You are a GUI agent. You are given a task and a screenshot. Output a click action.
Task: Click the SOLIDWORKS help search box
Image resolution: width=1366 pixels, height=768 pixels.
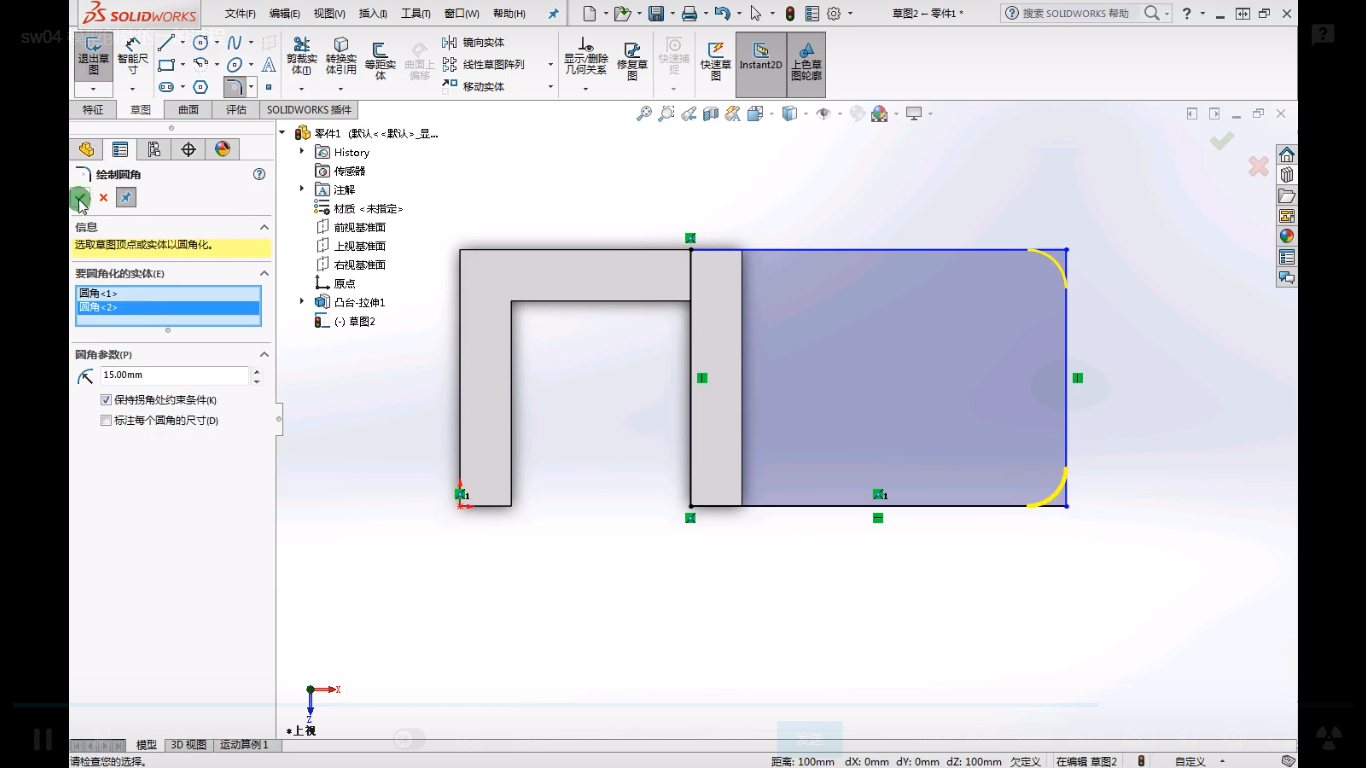[1075, 14]
